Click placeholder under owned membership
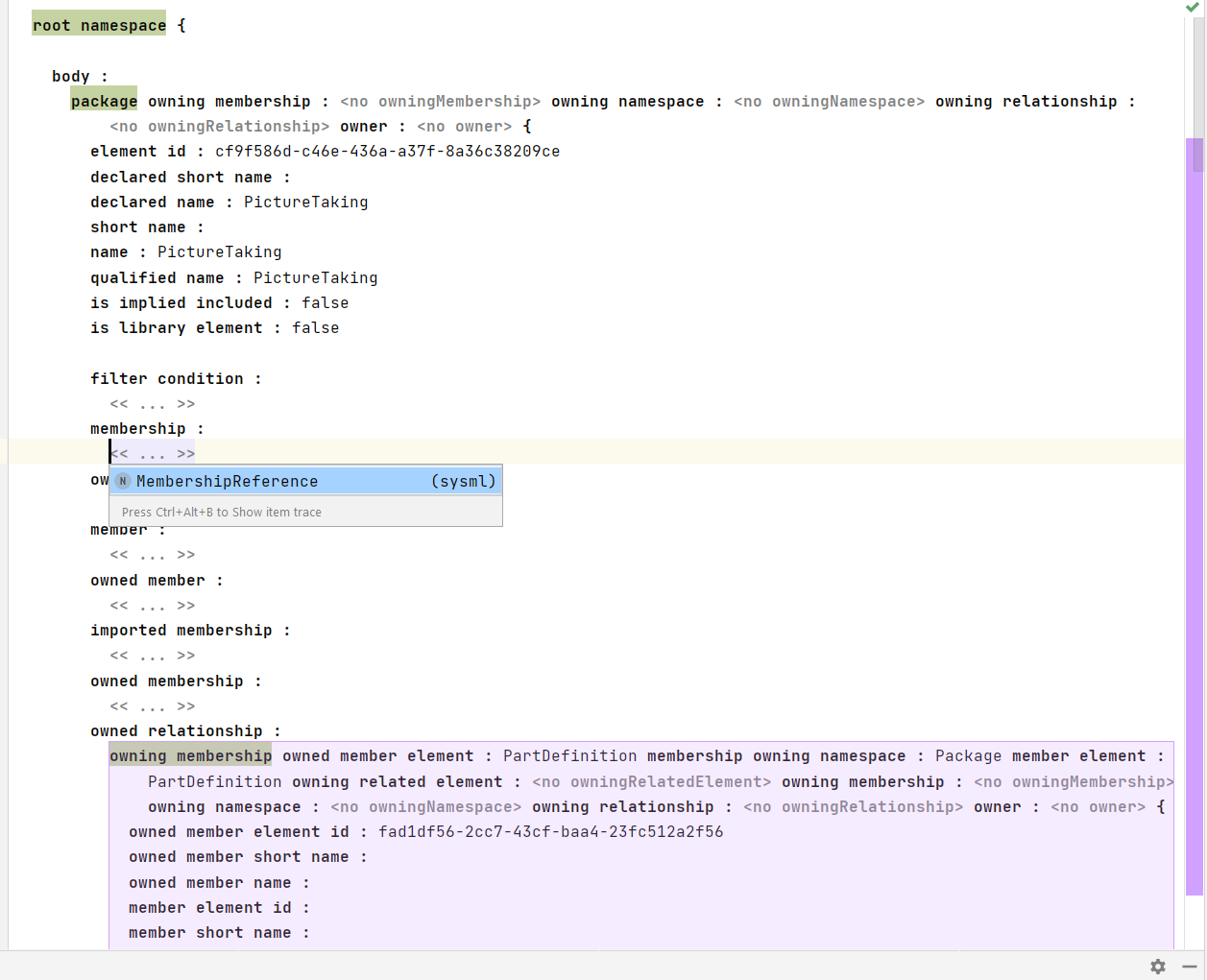1207x980 pixels. (153, 706)
